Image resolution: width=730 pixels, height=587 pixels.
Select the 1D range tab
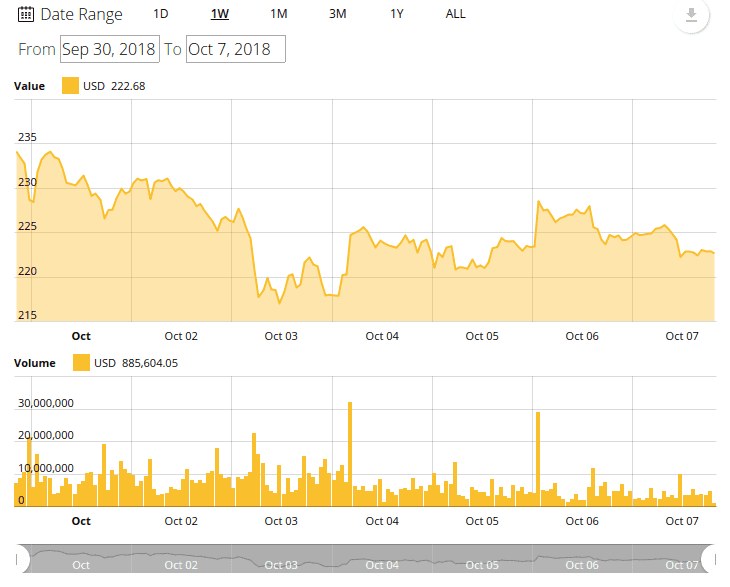pos(161,14)
